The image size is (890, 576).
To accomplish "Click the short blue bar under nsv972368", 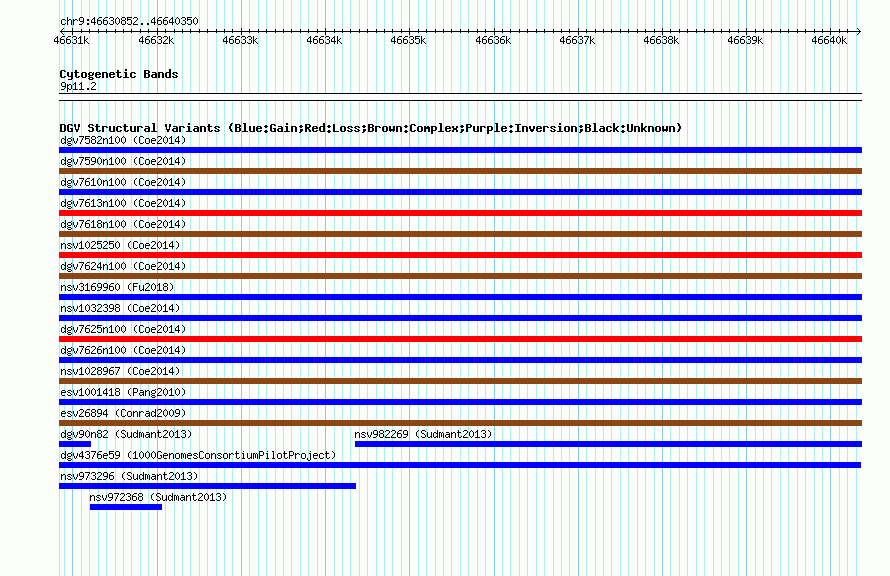I will click(x=125, y=507).
